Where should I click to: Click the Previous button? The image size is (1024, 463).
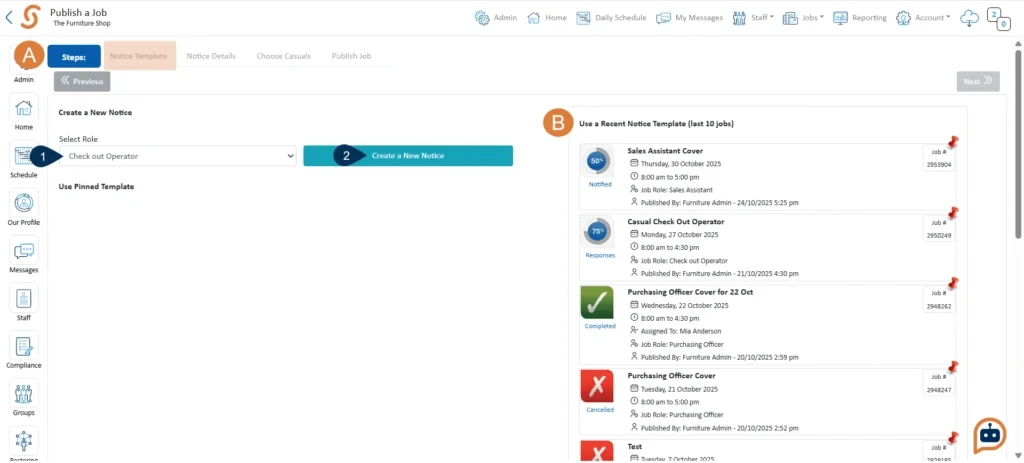click(x=82, y=82)
